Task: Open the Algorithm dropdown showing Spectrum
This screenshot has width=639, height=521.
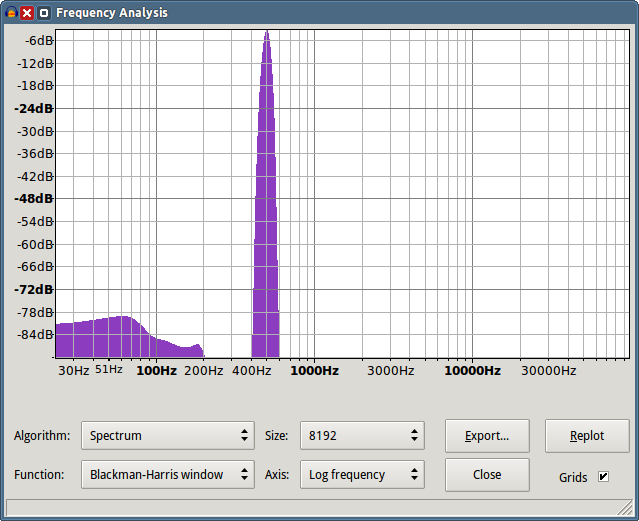Action: (x=167, y=435)
